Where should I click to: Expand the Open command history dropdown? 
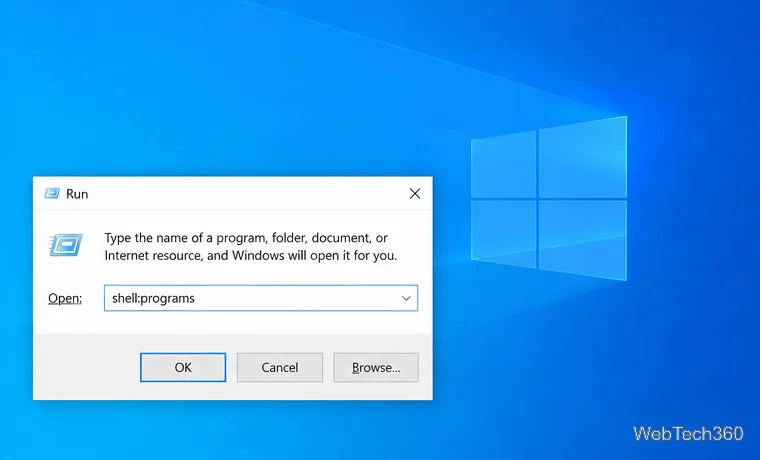pos(406,298)
